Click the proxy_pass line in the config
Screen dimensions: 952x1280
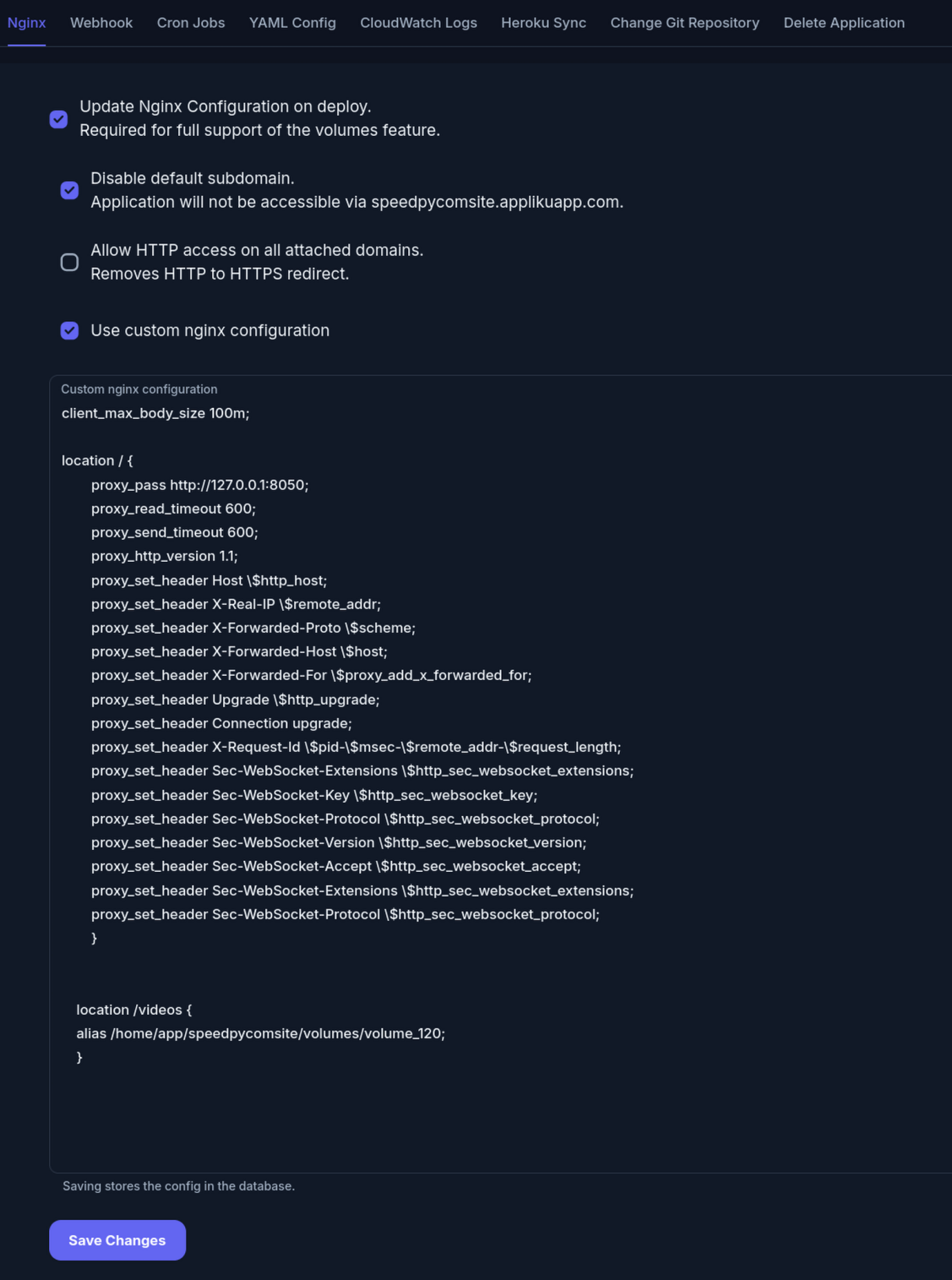click(x=200, y=485)
